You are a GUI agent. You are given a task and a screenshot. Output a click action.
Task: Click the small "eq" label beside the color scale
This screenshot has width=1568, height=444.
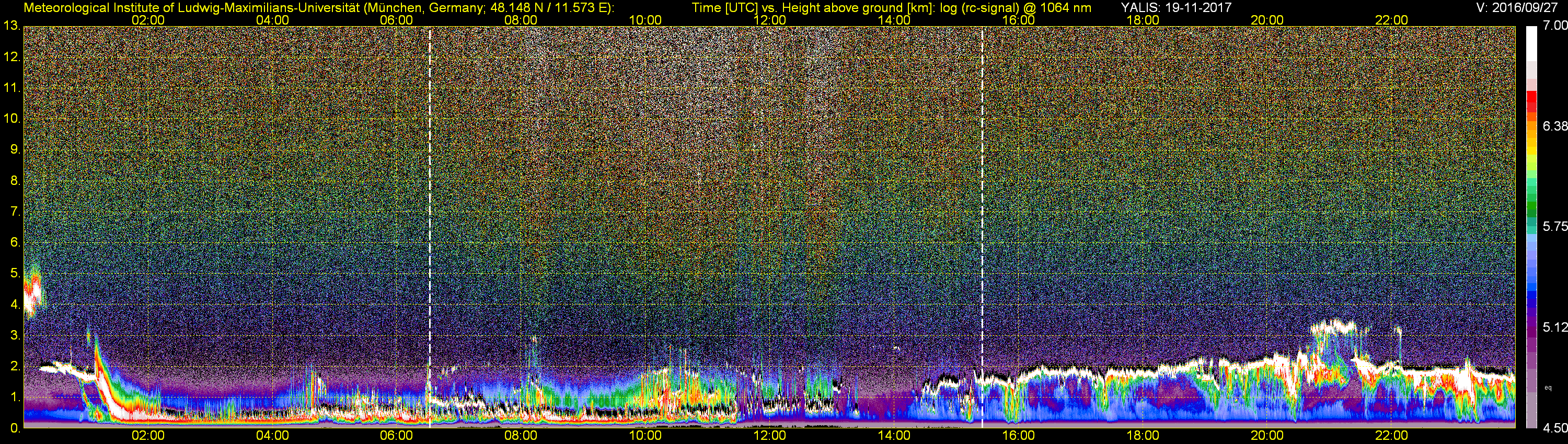[x=1548, y=388]
